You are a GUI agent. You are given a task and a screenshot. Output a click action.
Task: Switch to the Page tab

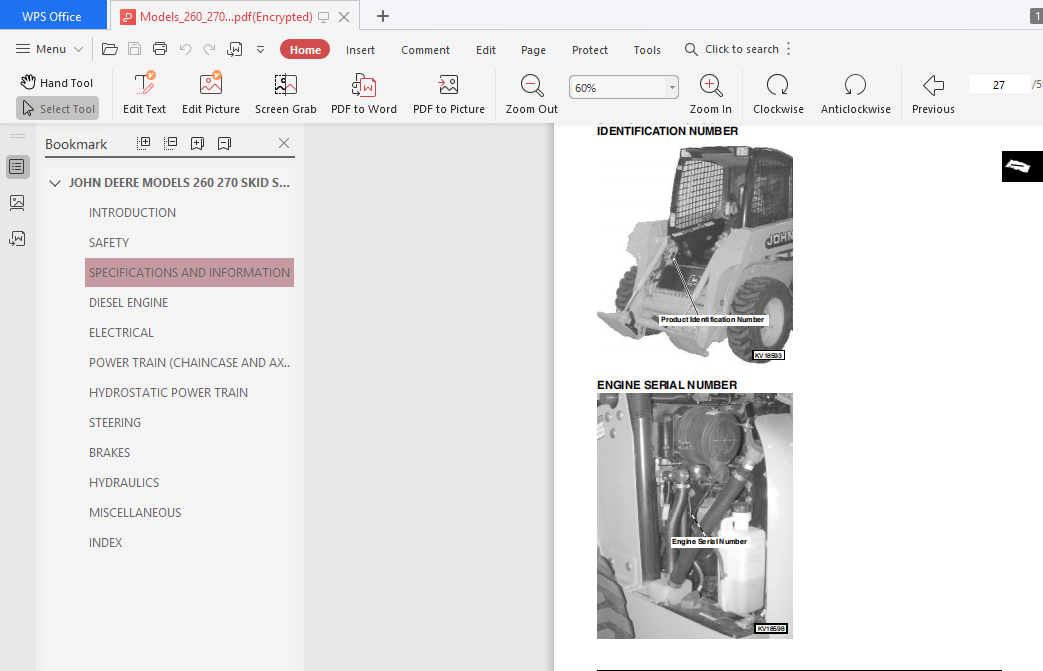(x=533, y=50)
